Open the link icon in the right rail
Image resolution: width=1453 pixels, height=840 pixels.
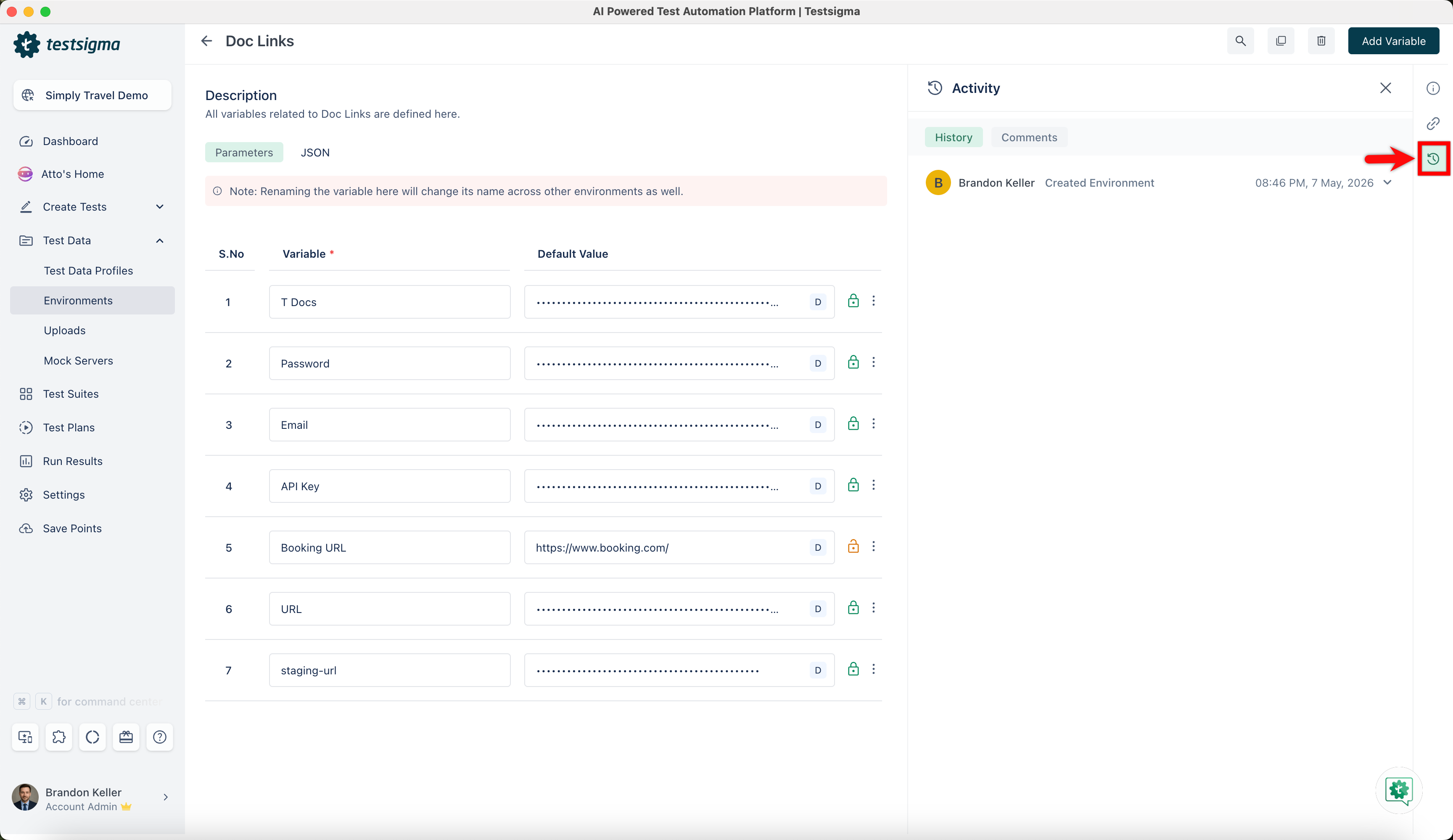tap(1433, 123)
